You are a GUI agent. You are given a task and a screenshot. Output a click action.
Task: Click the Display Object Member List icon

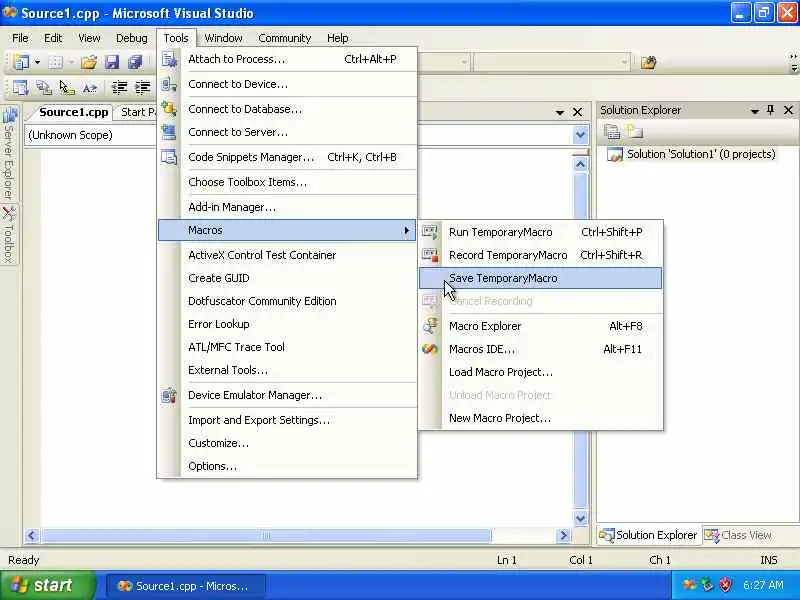(x=20, y=88)
